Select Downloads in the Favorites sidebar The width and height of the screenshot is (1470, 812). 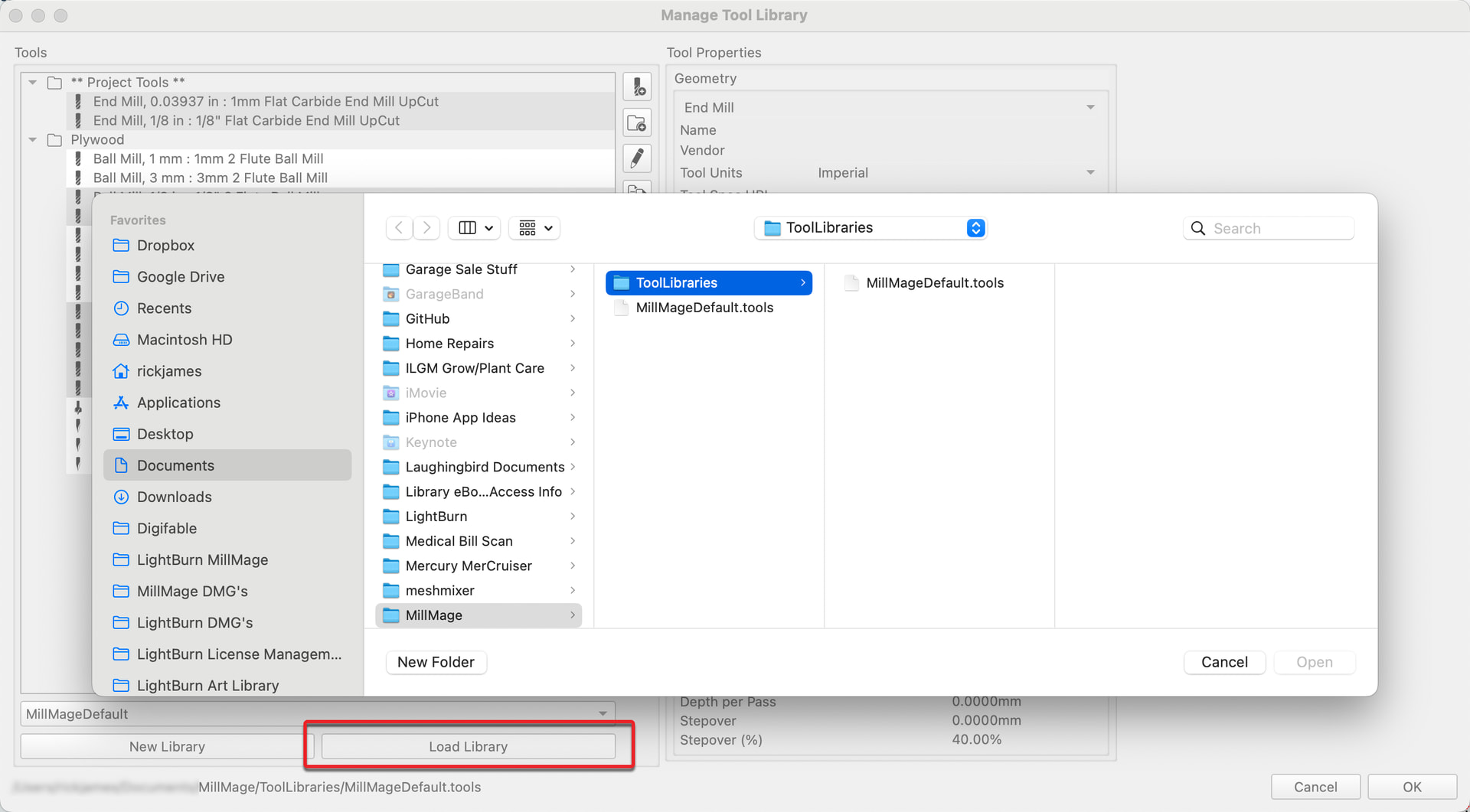[x=174, y=497]
